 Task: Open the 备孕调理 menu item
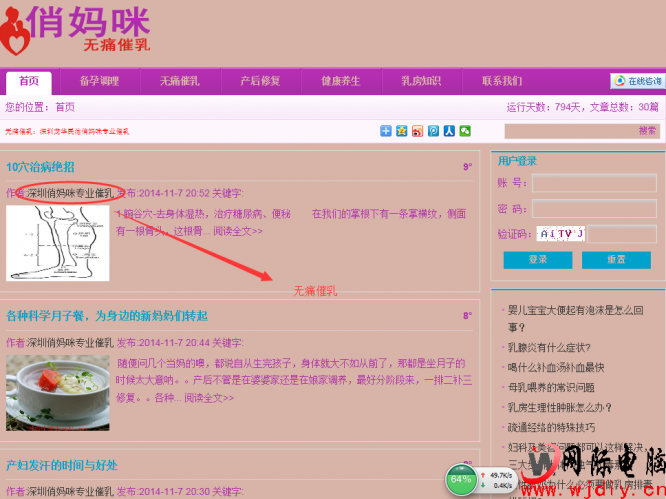99,82
